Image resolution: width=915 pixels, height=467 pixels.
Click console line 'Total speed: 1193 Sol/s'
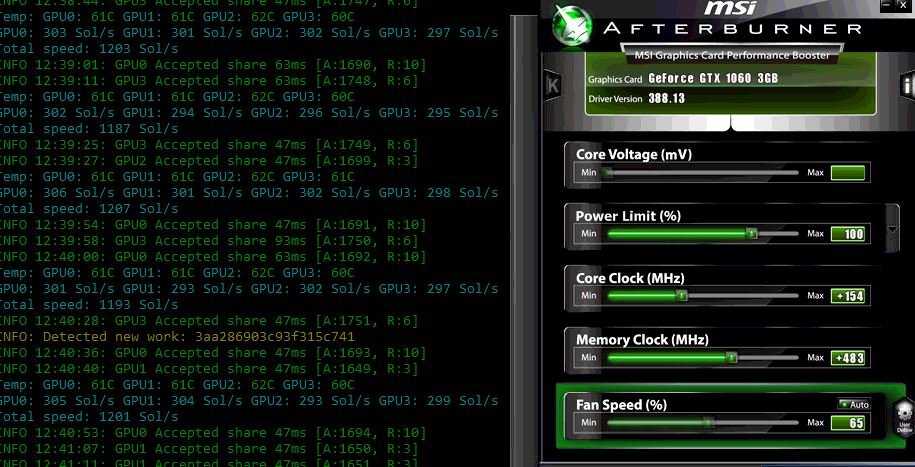click(88, 305)
